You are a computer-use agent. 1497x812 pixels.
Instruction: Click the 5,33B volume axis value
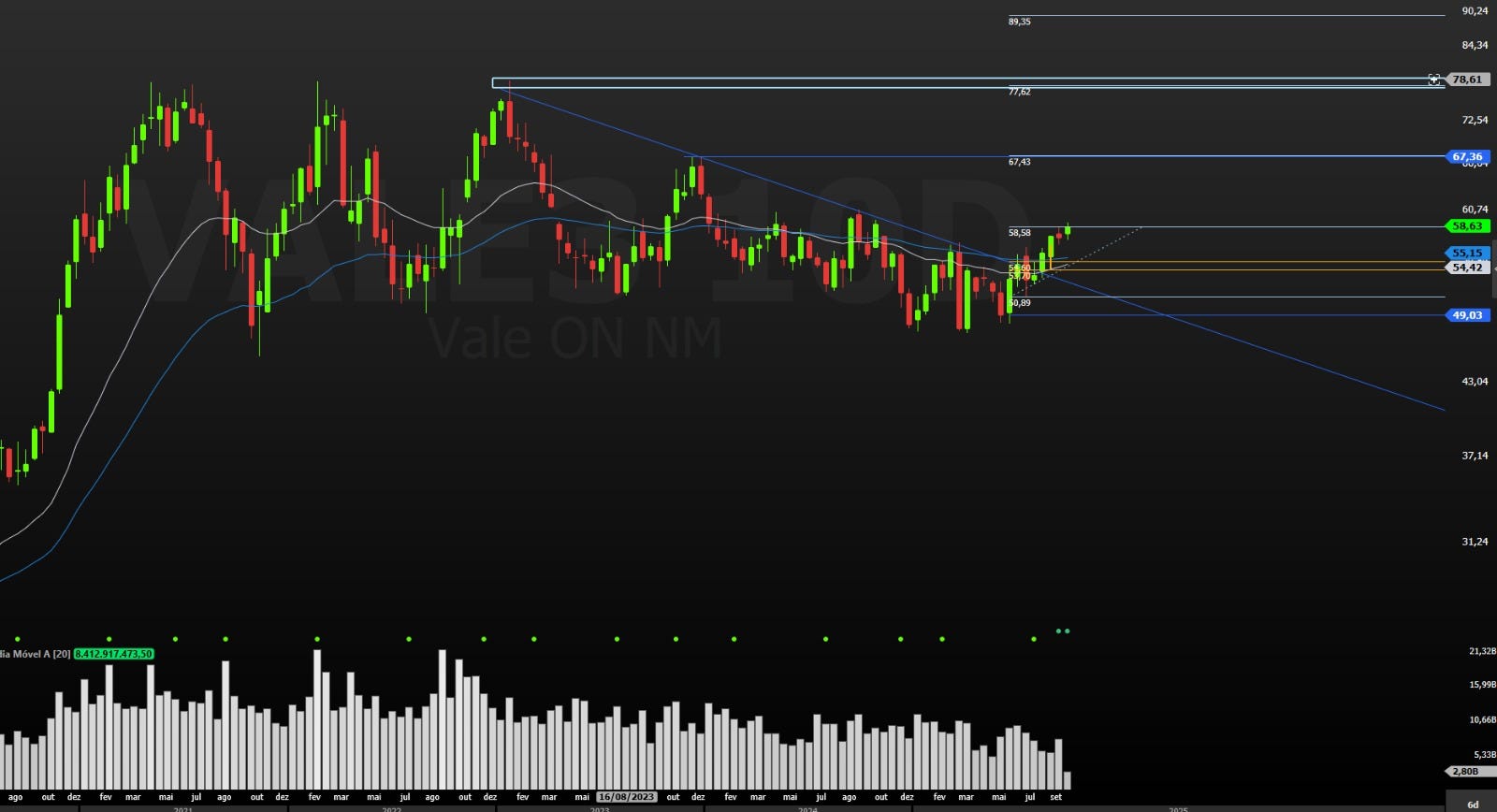(1485, 754)
